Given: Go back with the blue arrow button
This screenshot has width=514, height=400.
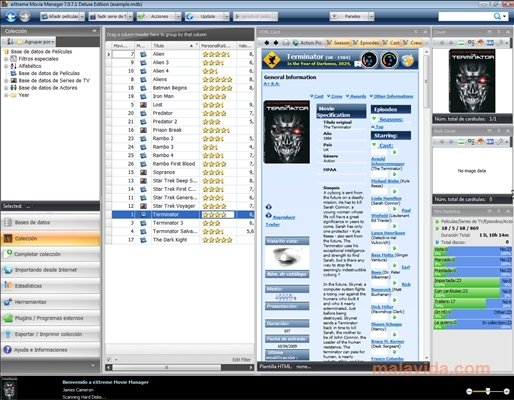Looking at the screenshot, I should pos(11,16).
